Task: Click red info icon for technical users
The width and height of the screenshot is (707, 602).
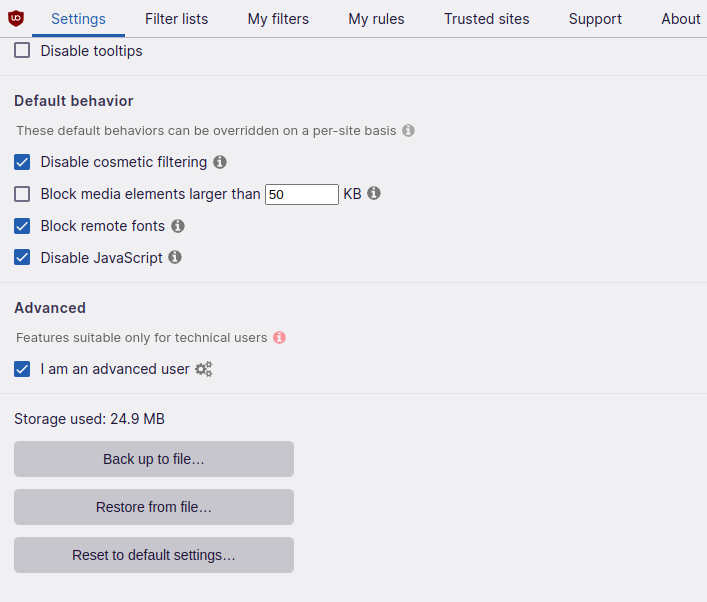Action: pos(280,338)
